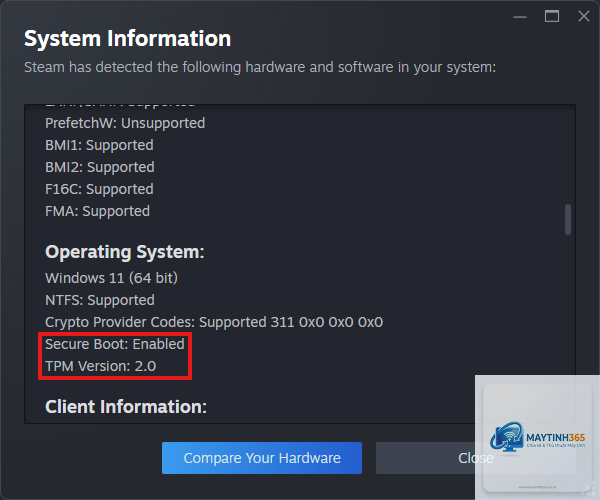The width and height of the screenshot is (600, 500).
Task: Click the Client Information heading
Action: pyautogui.click(x=126, y=407)
